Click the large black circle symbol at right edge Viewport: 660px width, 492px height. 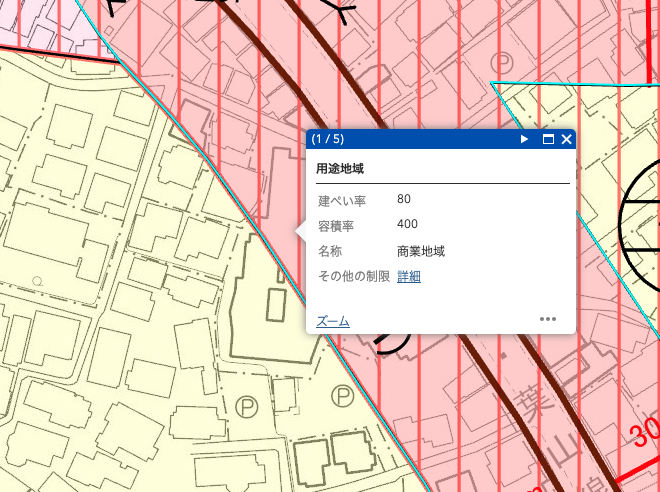click(639, 223)
